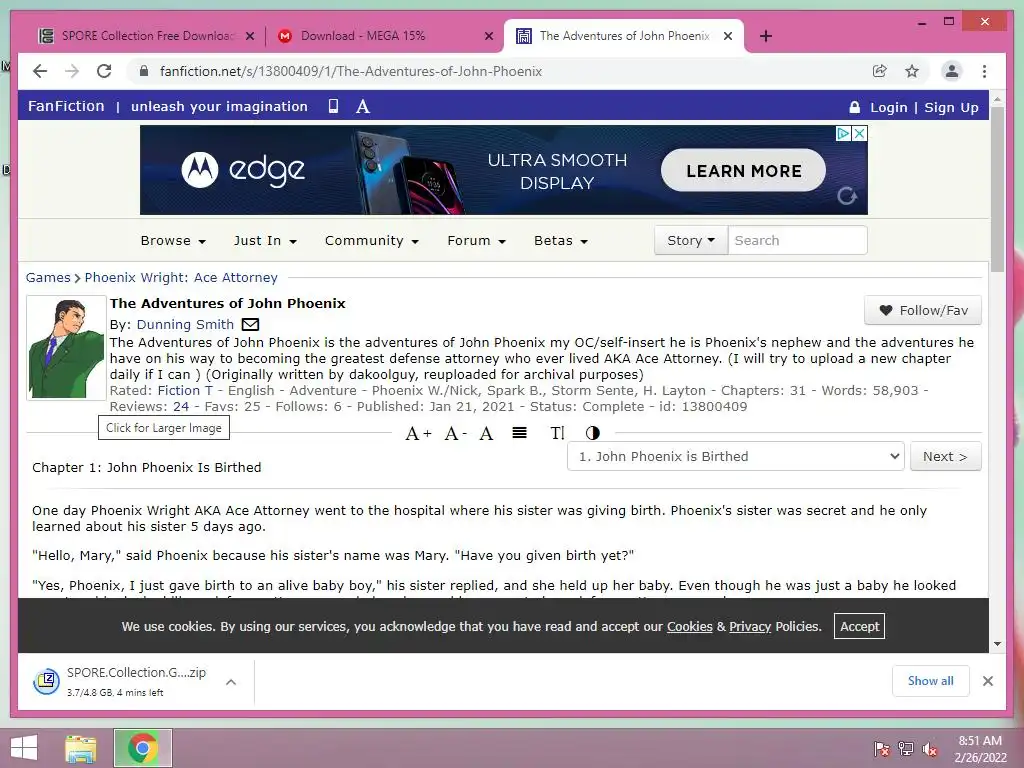The height and width of the screenshot is (768, 1024).
Task: Click the AdChoices icon on the ad
Action: click(843, 133)
